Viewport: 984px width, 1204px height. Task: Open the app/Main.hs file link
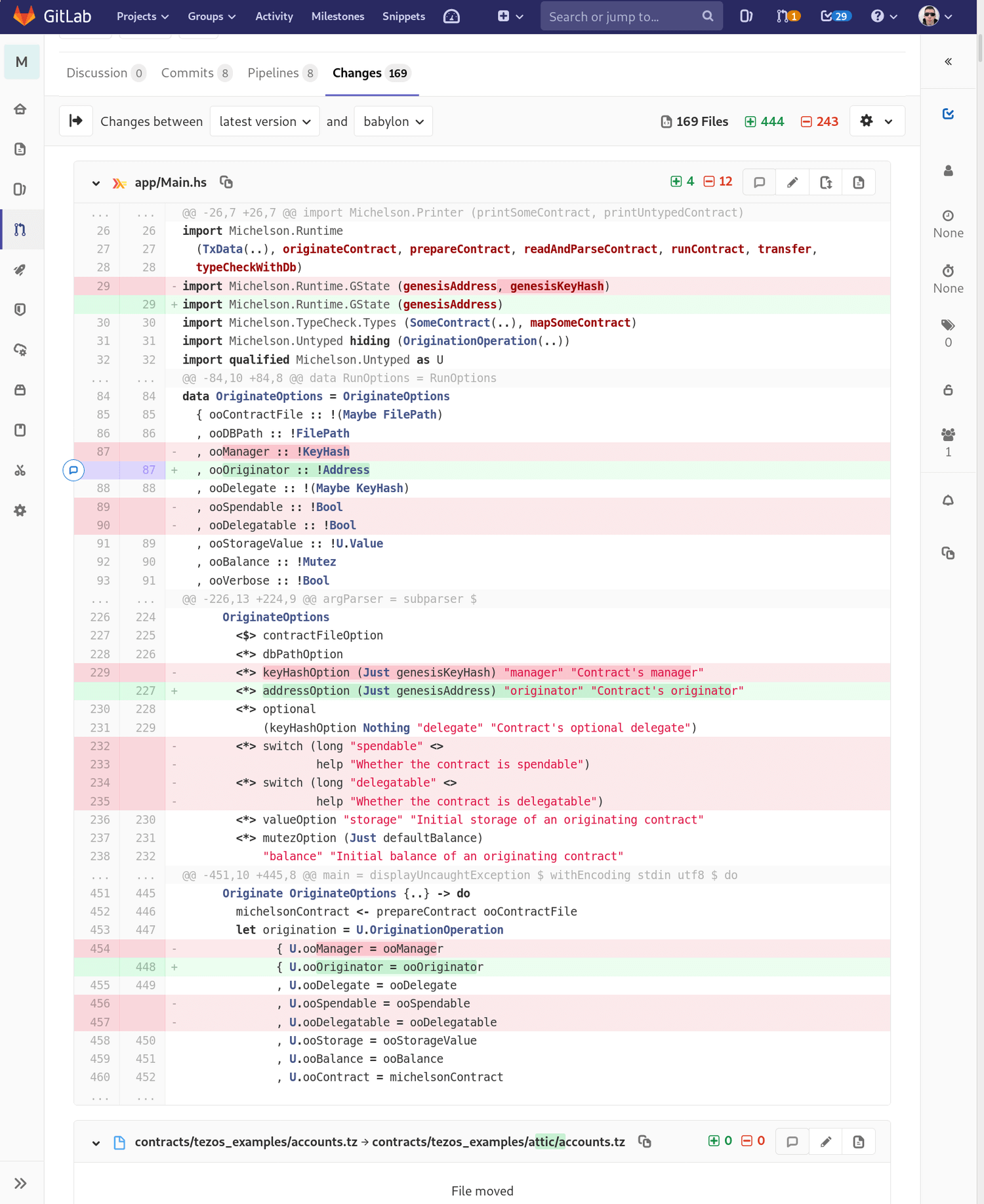(171, 182)
